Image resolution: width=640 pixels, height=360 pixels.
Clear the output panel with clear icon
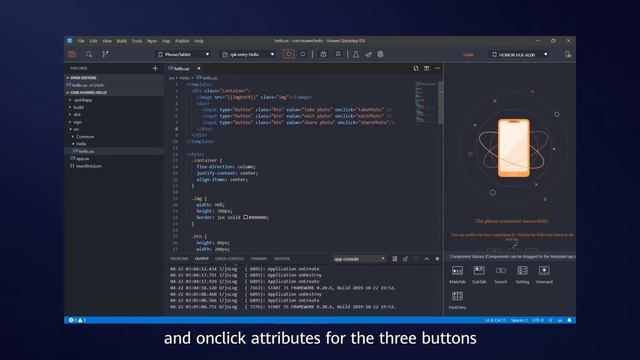tap(395, 259)
